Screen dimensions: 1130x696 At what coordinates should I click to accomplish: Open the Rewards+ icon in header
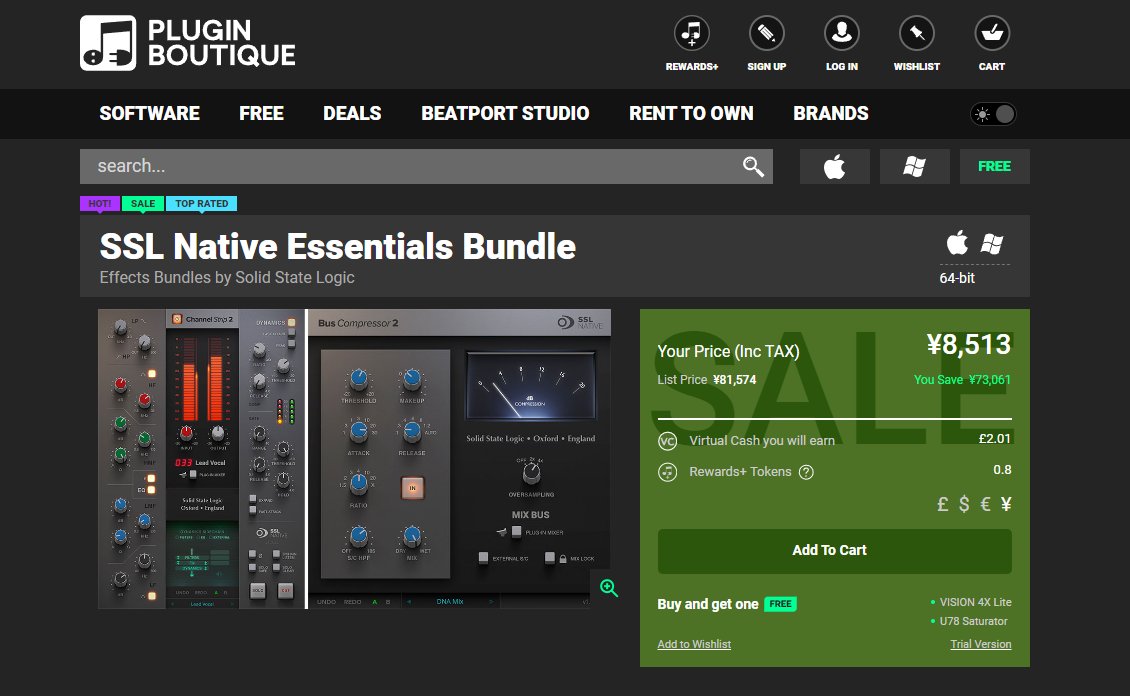point(691,33)
